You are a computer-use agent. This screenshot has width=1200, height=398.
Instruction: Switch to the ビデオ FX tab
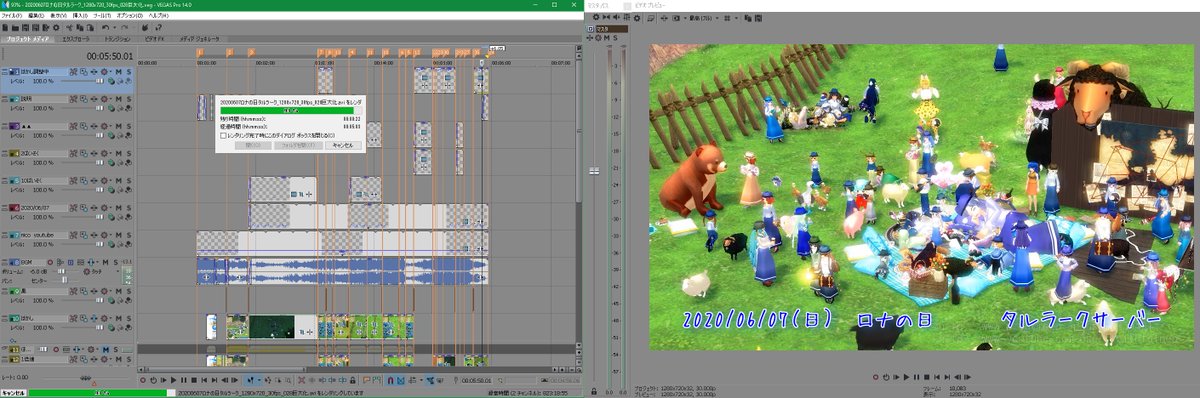point(154,39)
